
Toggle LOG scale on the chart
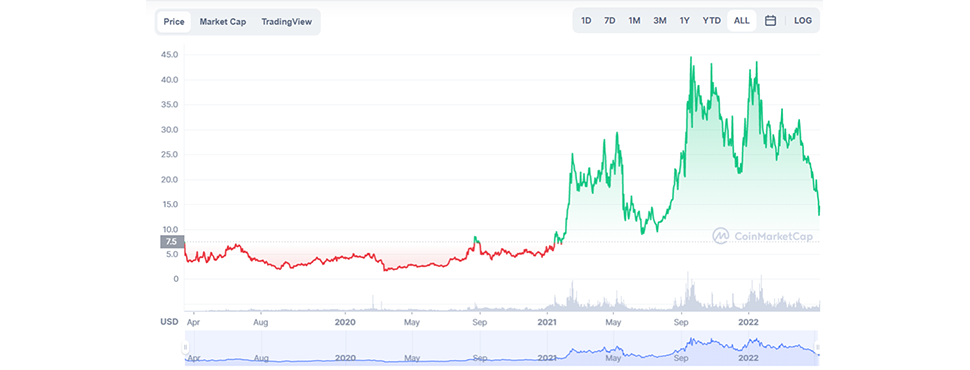tap(802, 20)
